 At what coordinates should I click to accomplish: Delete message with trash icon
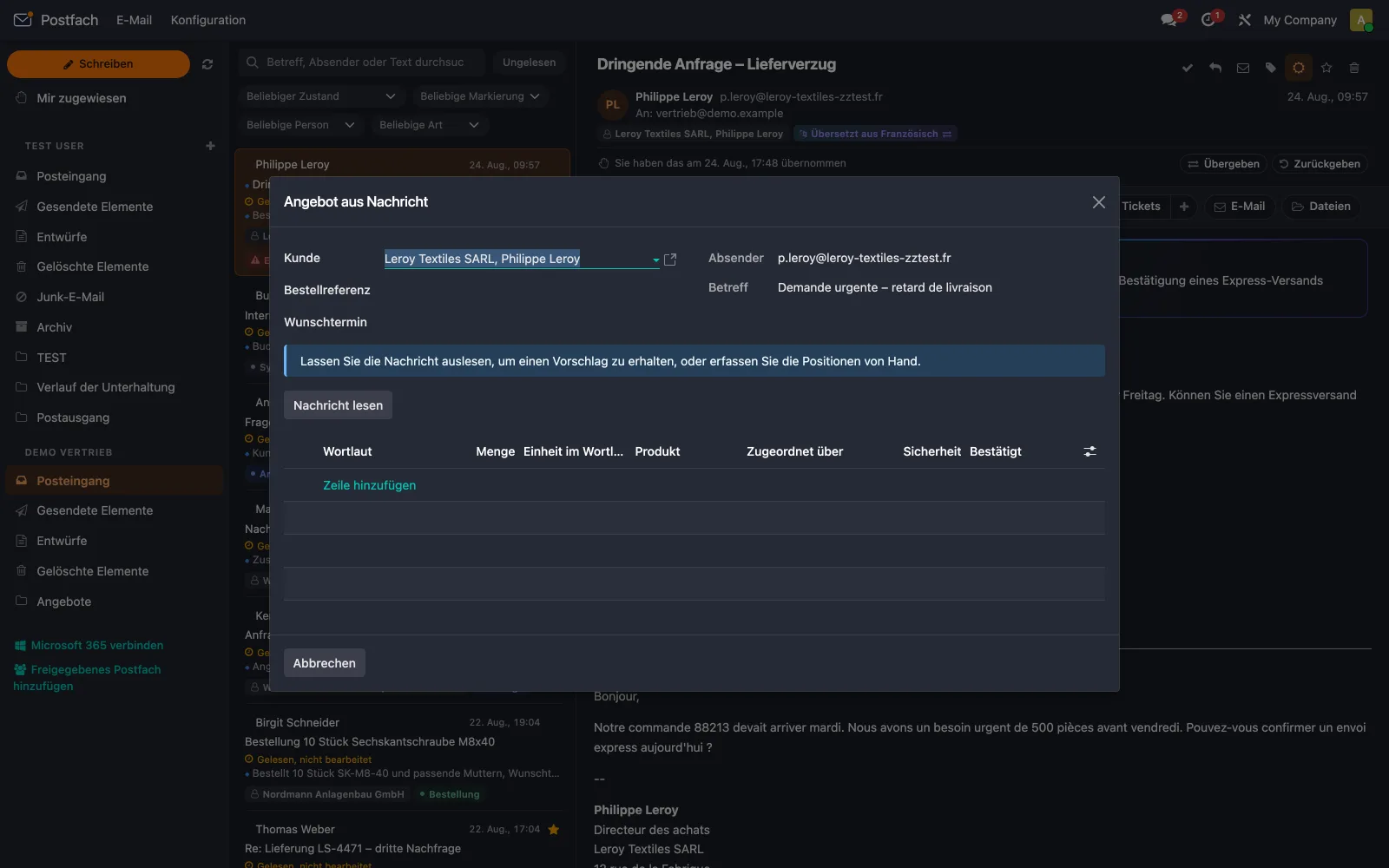1354,68
